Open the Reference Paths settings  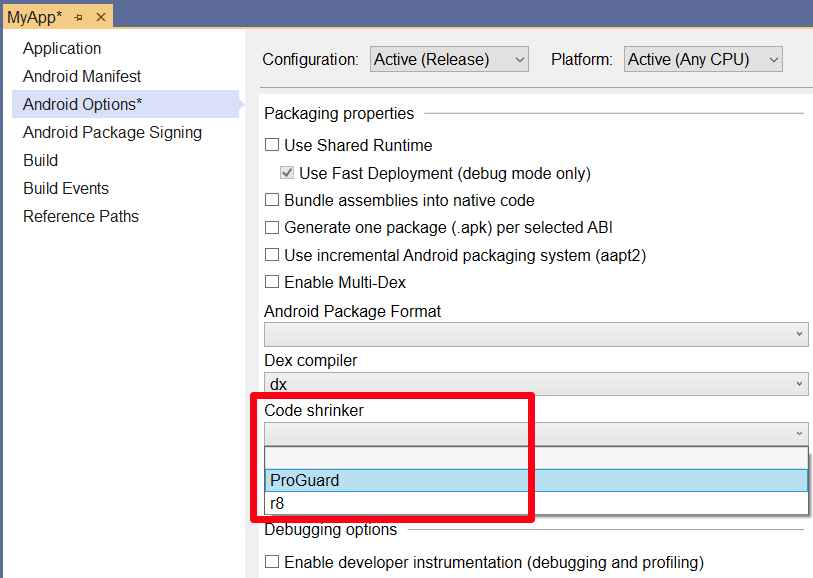(80, 216)
